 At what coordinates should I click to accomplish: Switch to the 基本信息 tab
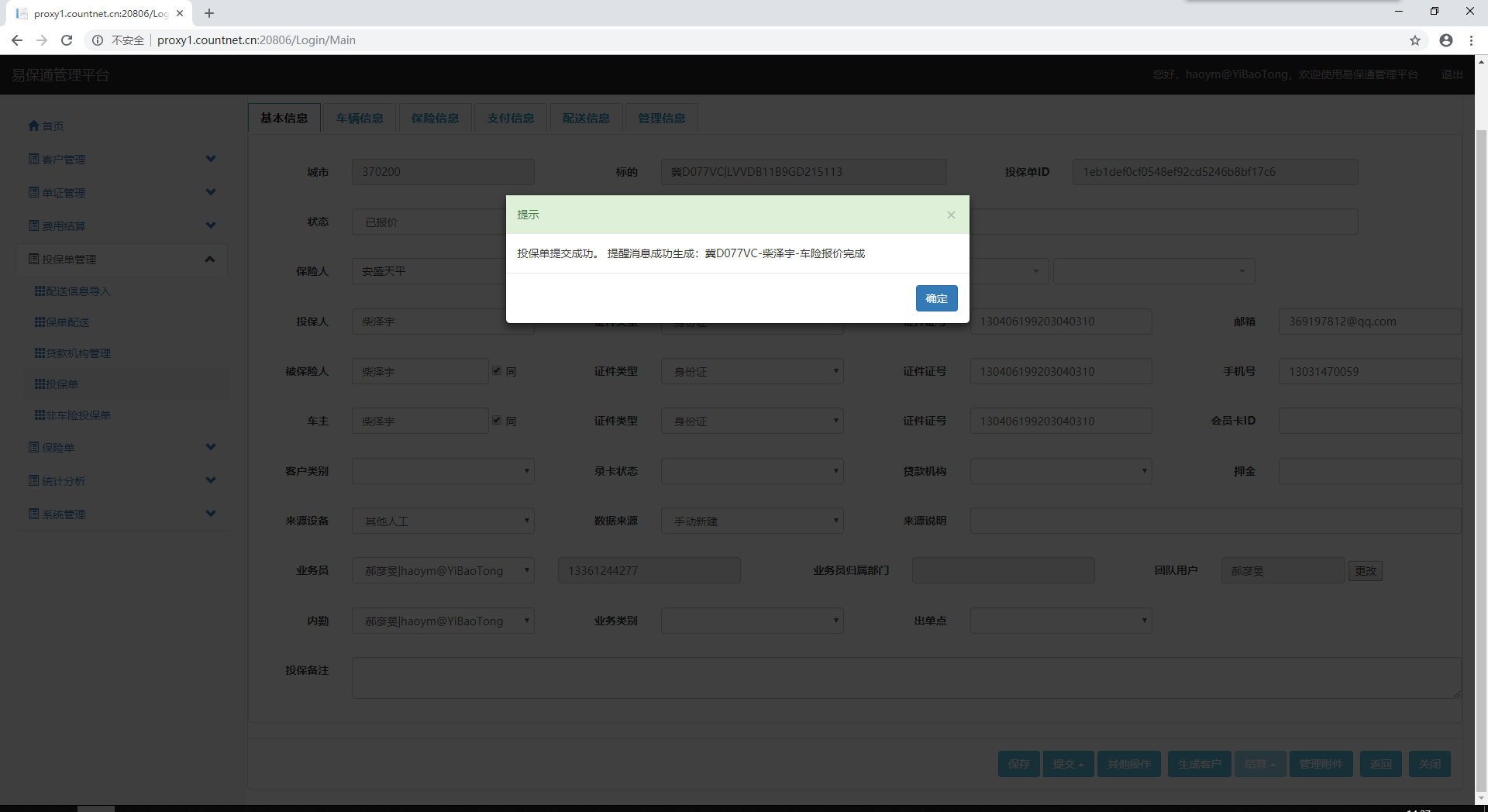tap(284, 118)
